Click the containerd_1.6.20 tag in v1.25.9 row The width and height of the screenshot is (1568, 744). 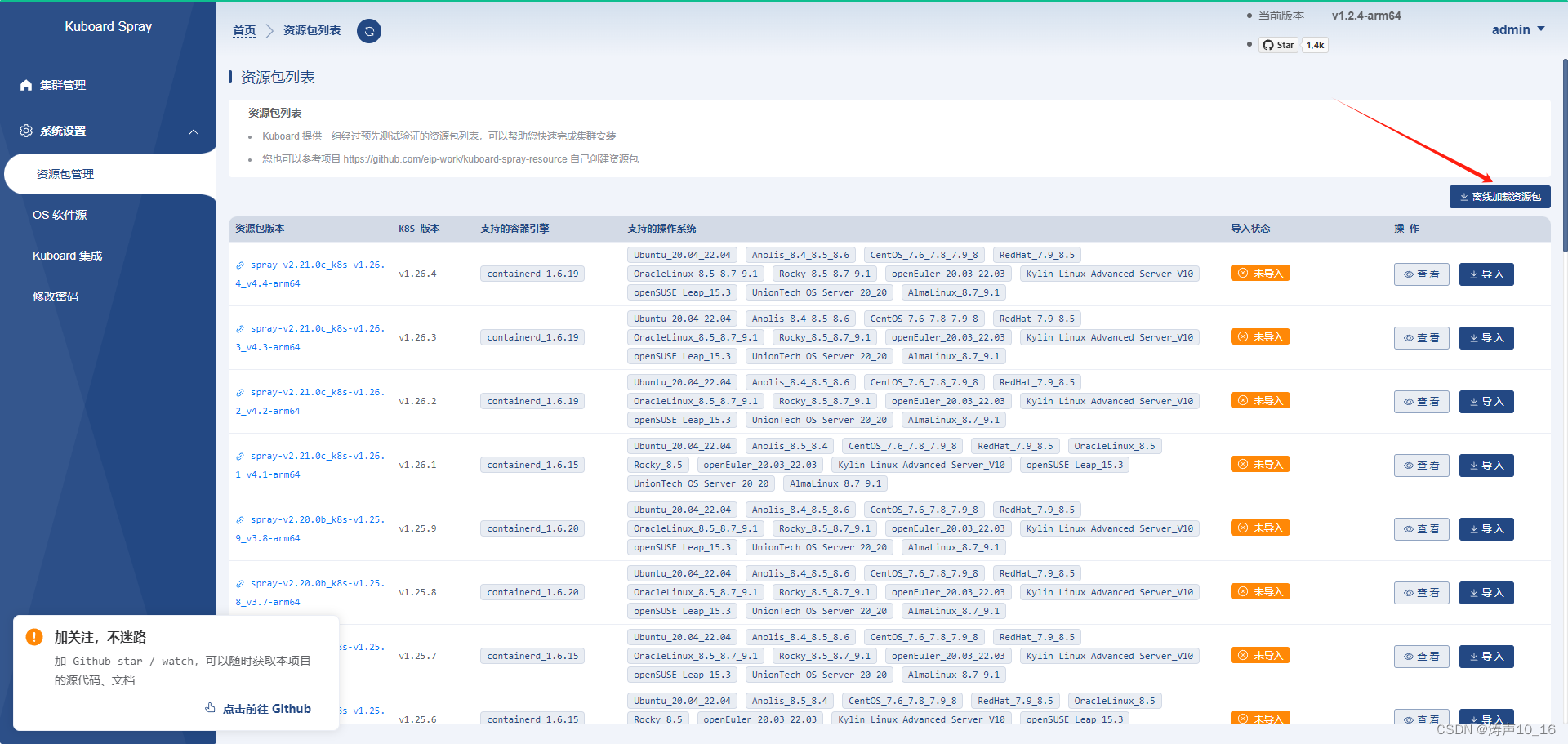(532, 529)
